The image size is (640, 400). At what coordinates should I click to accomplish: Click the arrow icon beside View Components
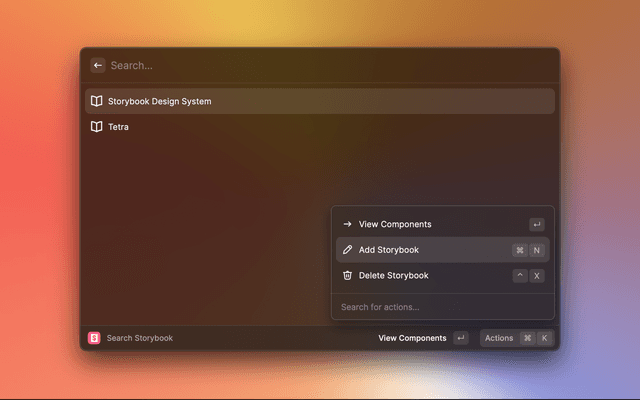(347, 224)
